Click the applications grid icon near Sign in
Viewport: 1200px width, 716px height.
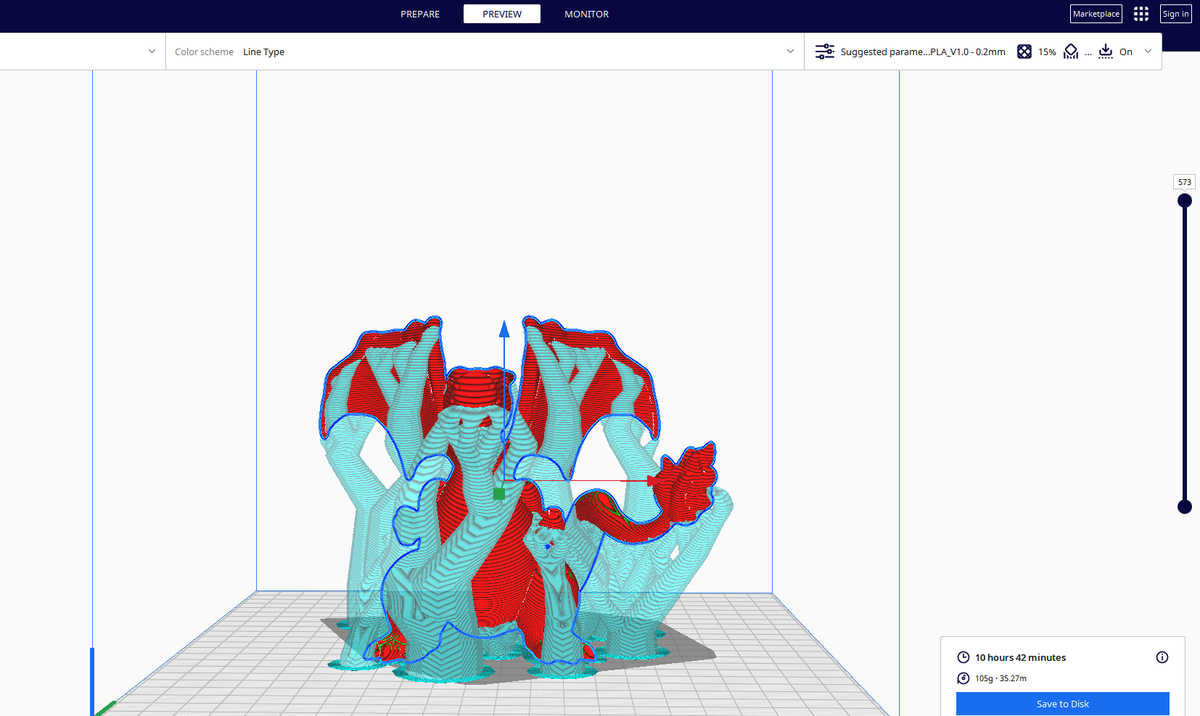click(1140, 13)
